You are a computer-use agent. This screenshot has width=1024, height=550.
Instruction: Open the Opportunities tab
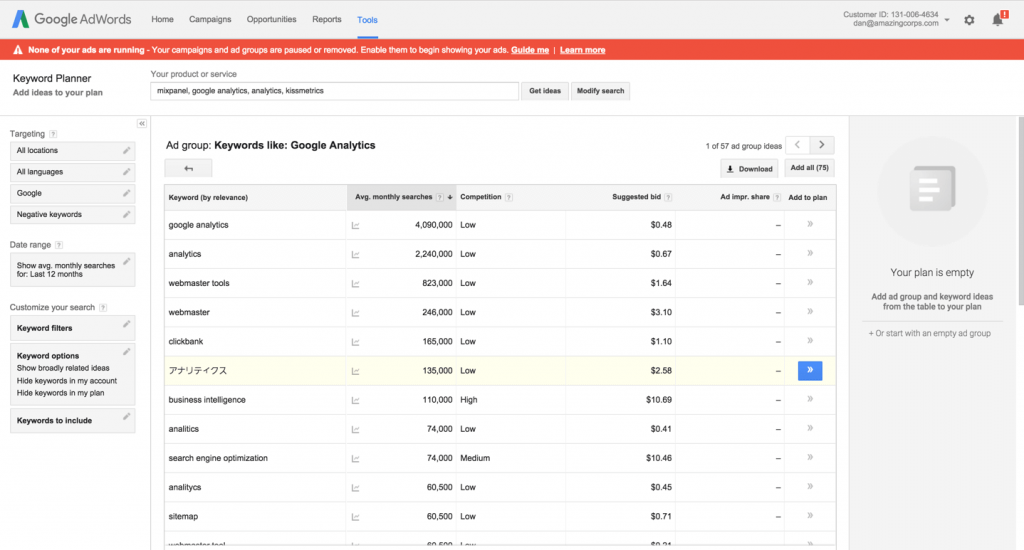coord(272,20)
